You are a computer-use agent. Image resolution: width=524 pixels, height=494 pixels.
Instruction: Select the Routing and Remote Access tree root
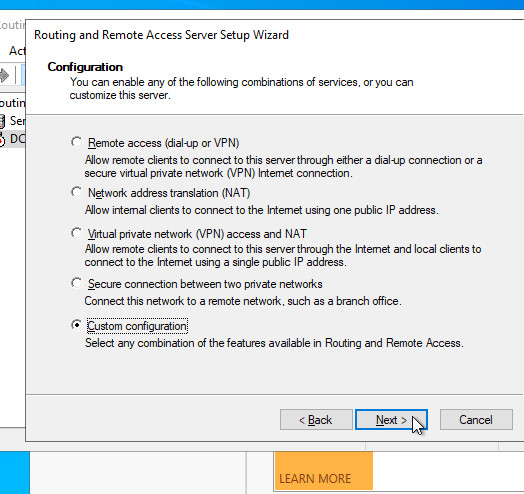pyautogui.click(x=13, y=103)
